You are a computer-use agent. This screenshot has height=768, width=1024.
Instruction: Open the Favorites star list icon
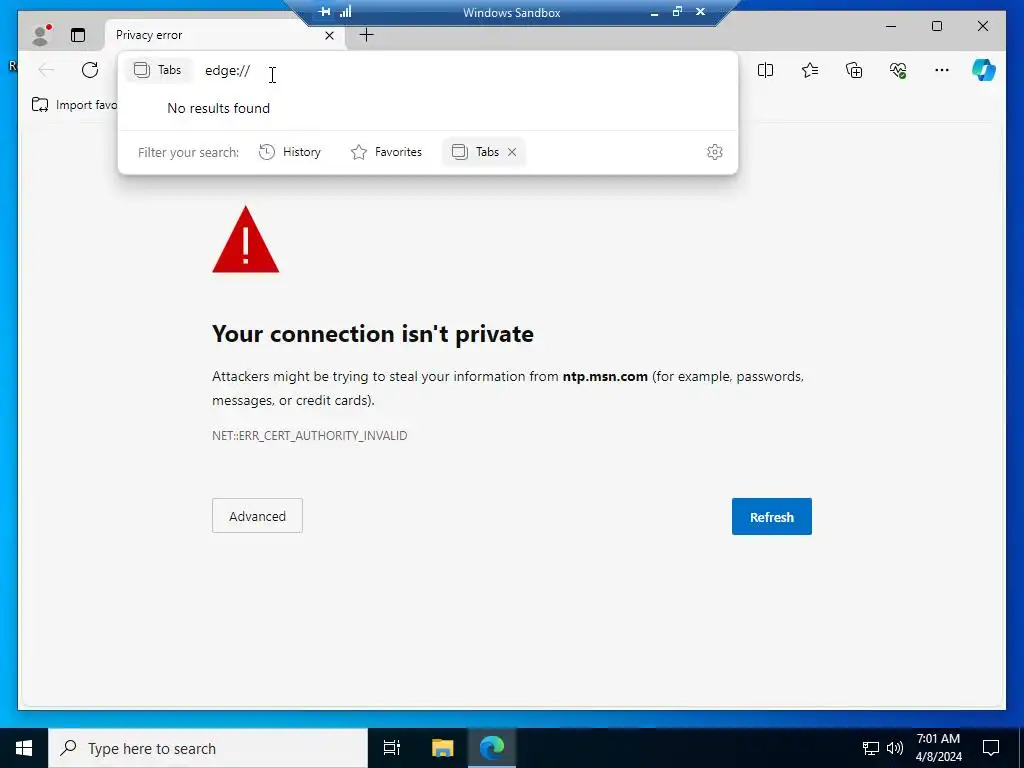810,70
